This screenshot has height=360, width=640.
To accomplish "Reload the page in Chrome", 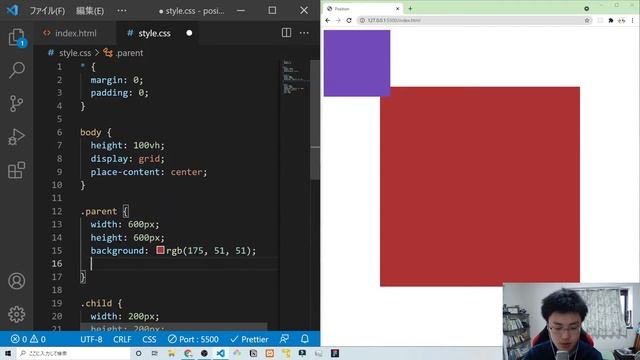I will [x=349, y=20].
